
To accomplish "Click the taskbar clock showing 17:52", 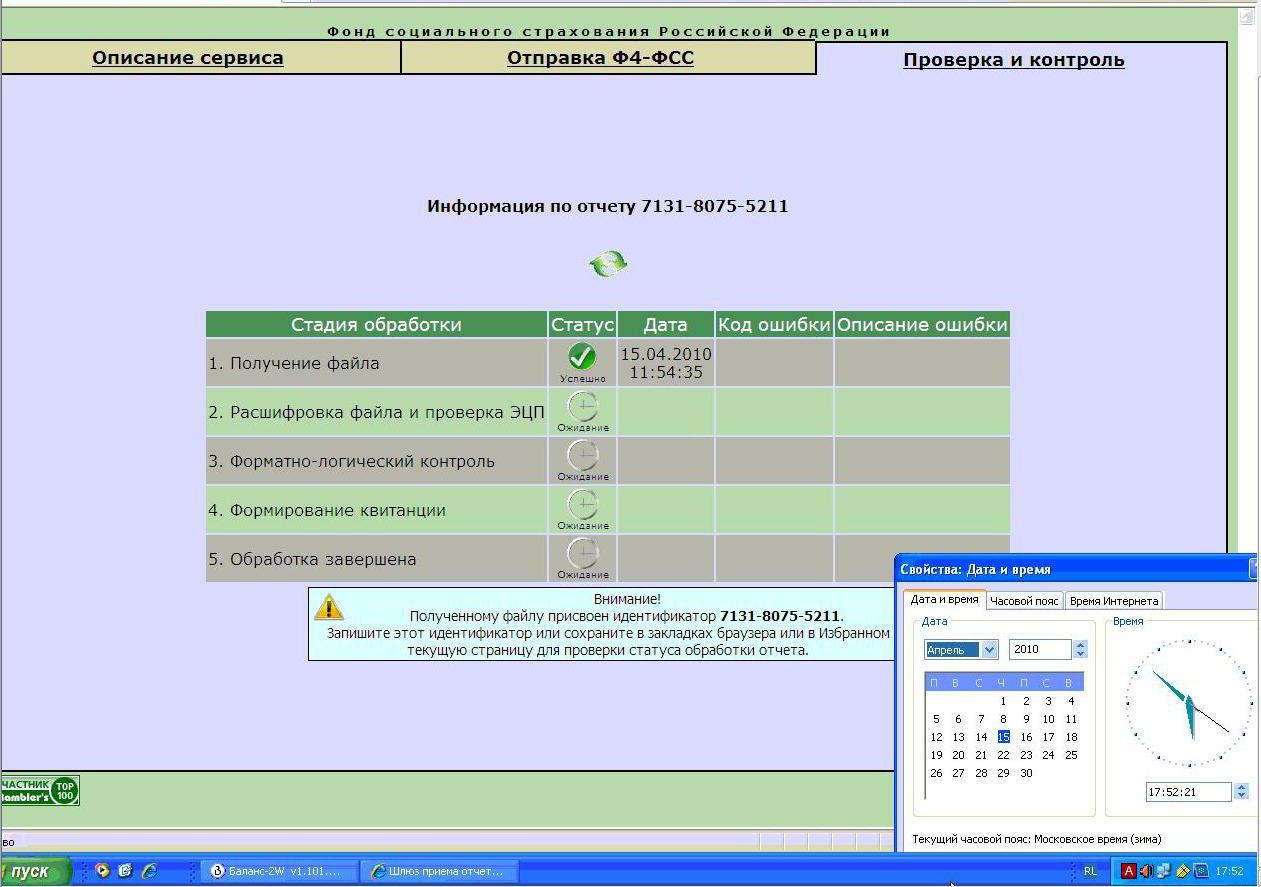I will pos(1229,871).
